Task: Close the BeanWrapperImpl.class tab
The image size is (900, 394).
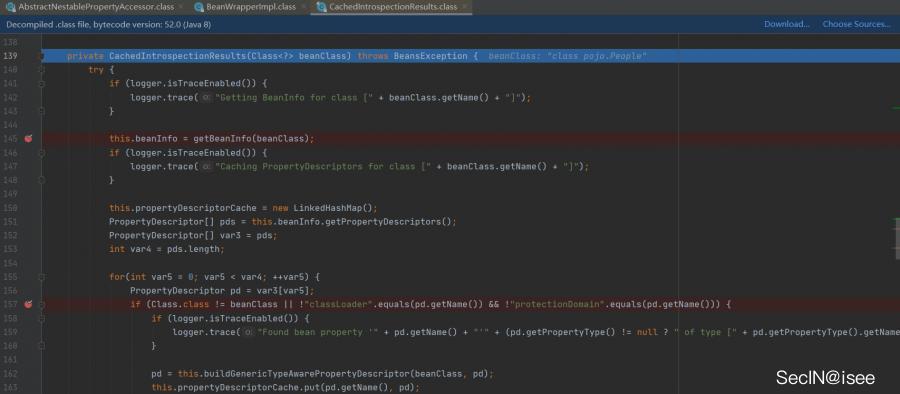Action: coord(303,7)
